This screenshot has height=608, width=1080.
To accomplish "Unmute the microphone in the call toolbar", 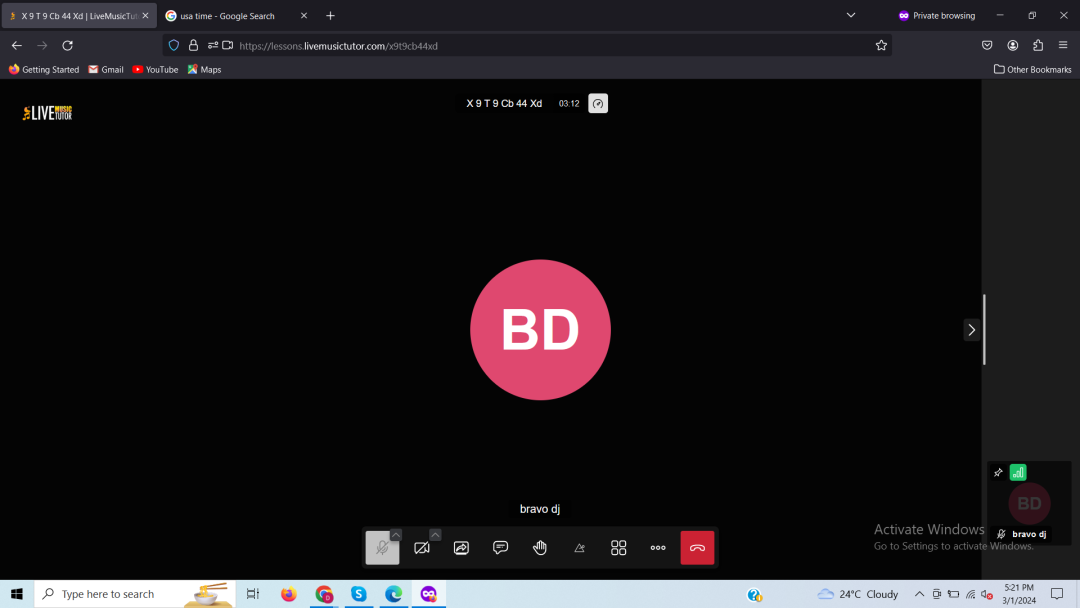I will (x=381, y=548).
